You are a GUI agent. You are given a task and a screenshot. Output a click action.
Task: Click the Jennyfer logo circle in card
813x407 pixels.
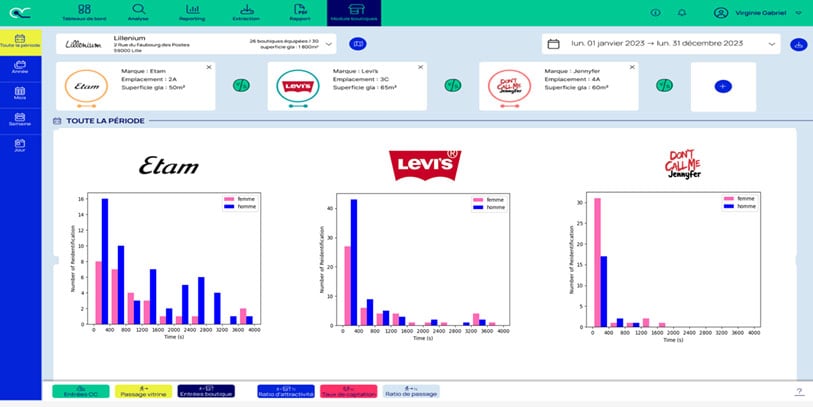pos(510,86)
